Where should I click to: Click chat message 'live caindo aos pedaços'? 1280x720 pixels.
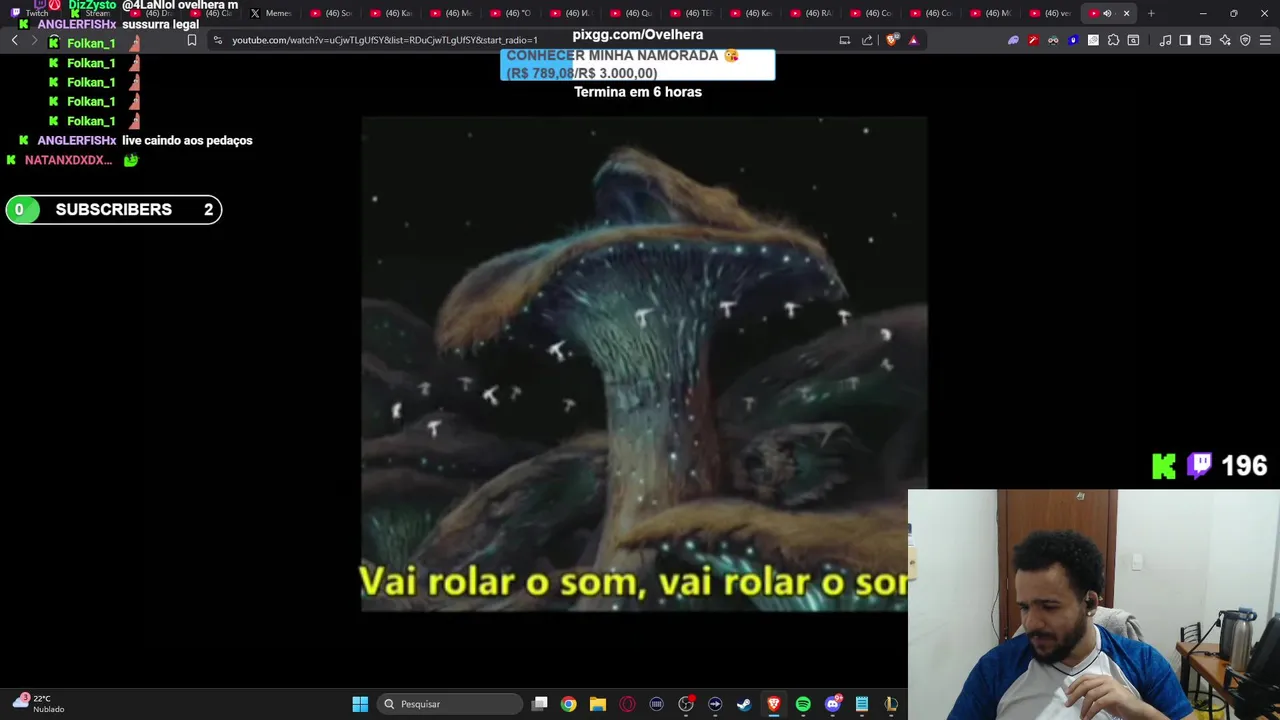[x=187, y=140]
